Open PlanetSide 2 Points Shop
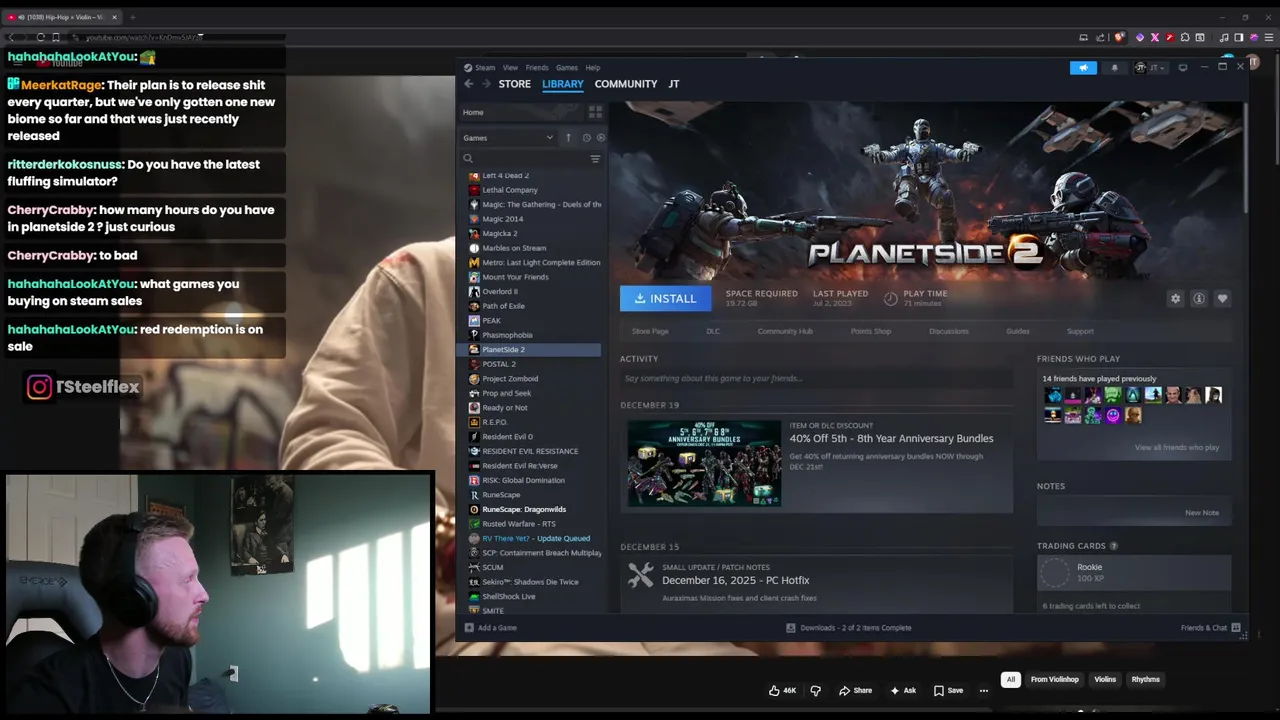 (x=870, y=331)
